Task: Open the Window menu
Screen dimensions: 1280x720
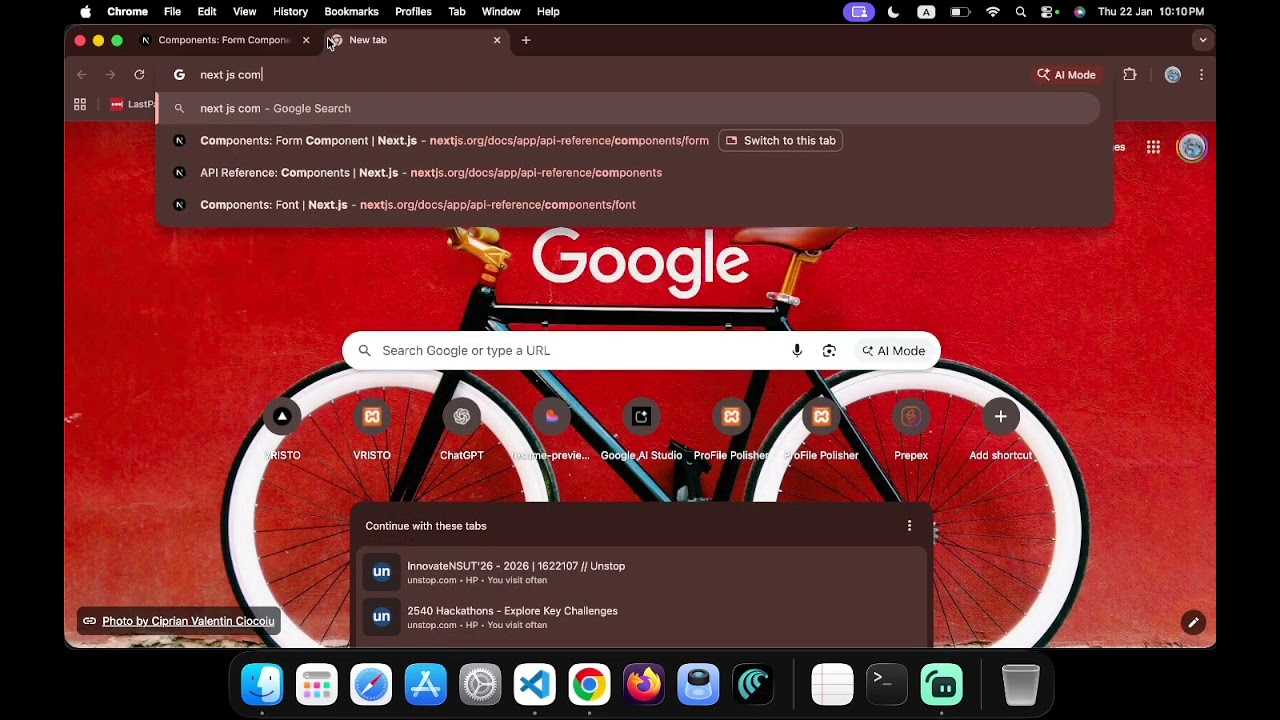Action: click(501, 12)
